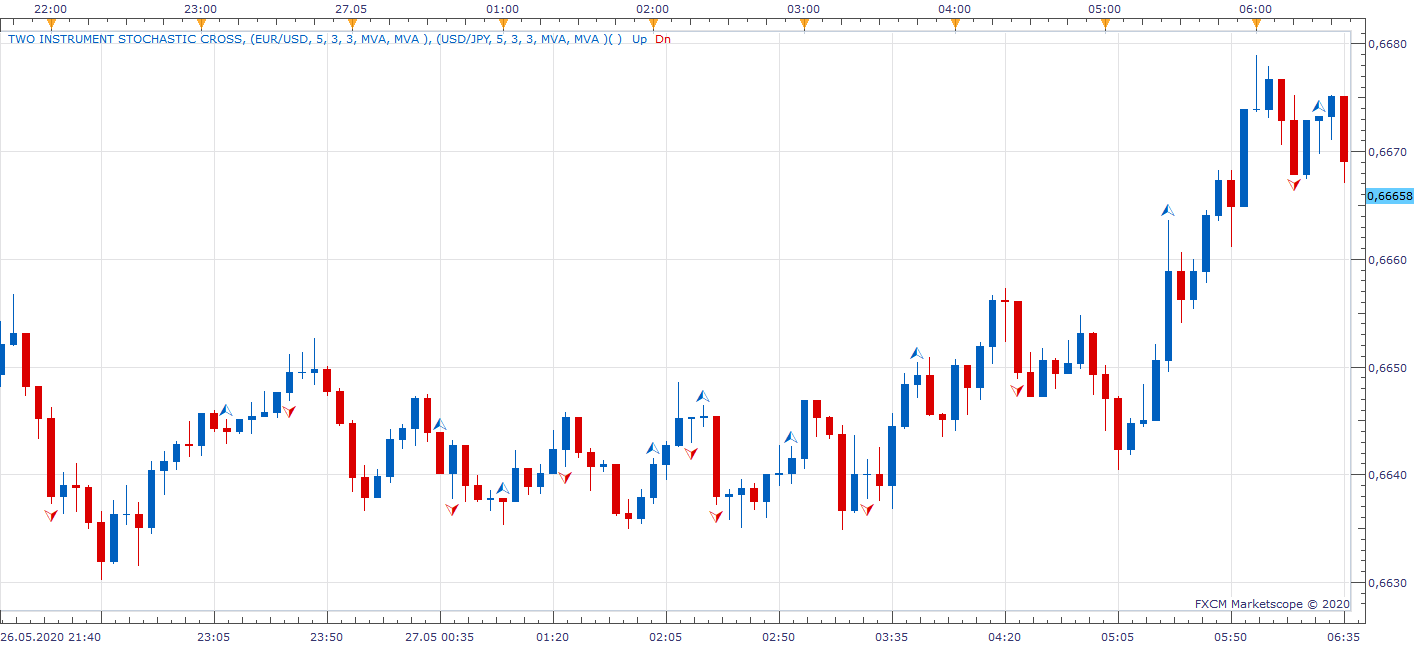
Task: Select the orange marker under 27.05
Action: pos(352,24)
